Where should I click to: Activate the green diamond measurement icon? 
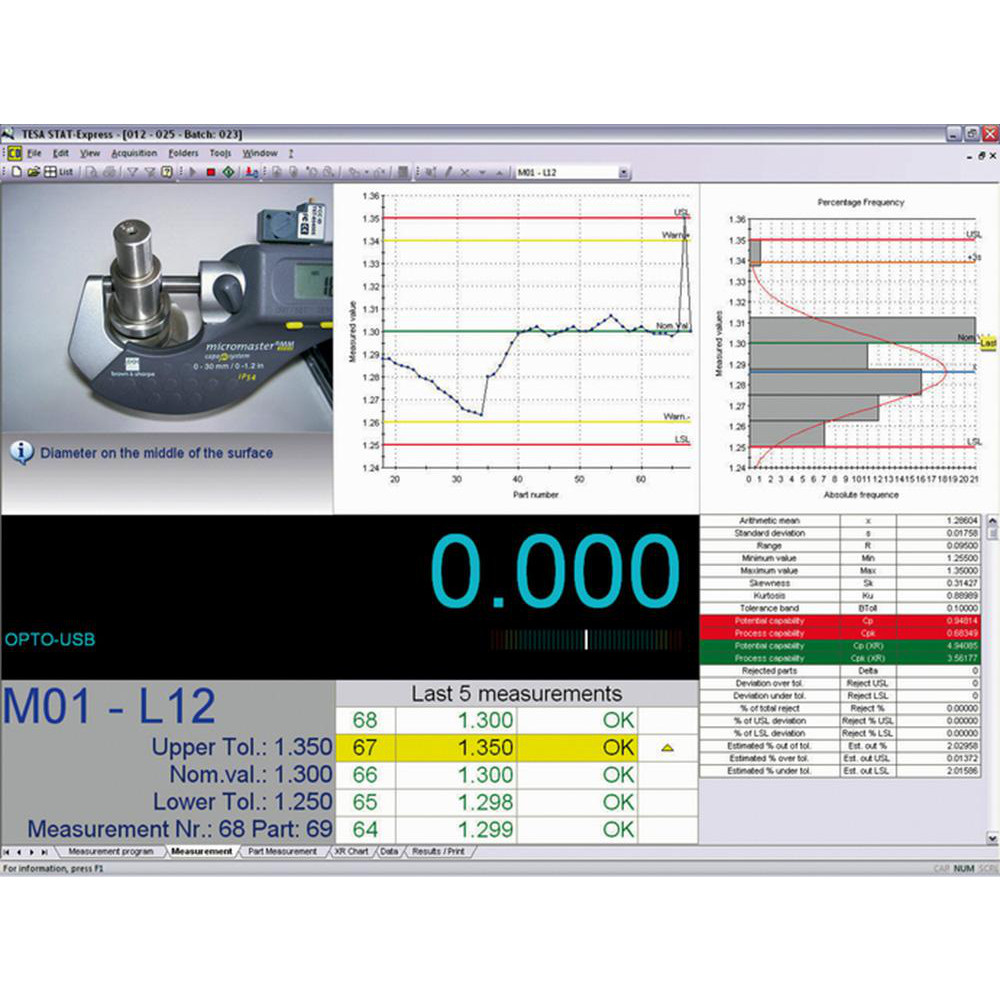tap(228, 172)
